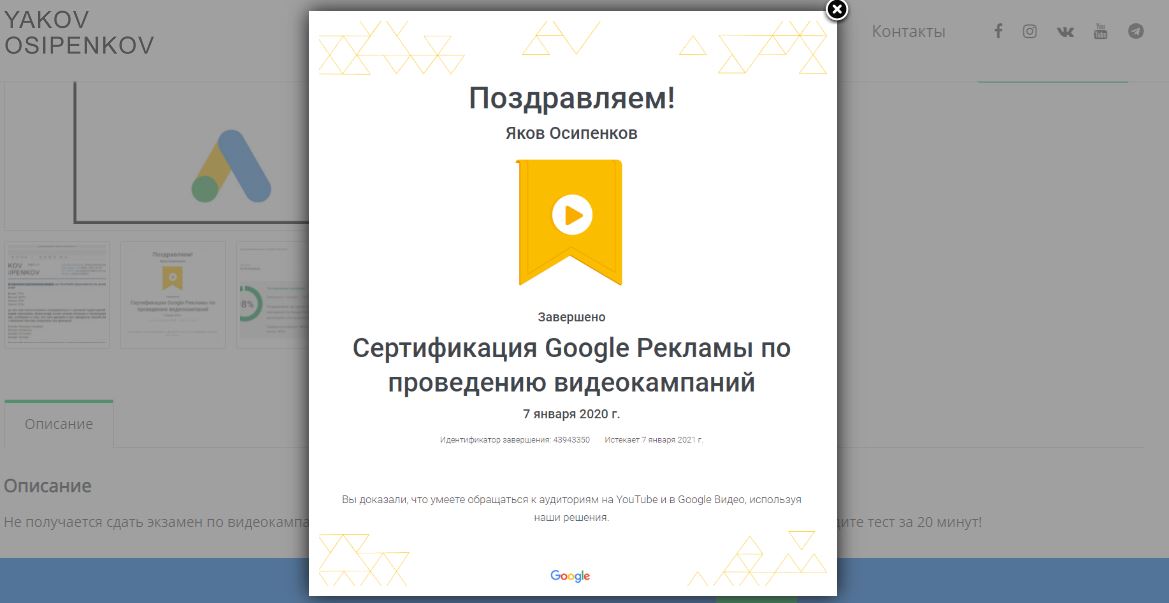Open the Facebook profile icon
This screenshot has height=603, width=1169.
coord(997,31)
